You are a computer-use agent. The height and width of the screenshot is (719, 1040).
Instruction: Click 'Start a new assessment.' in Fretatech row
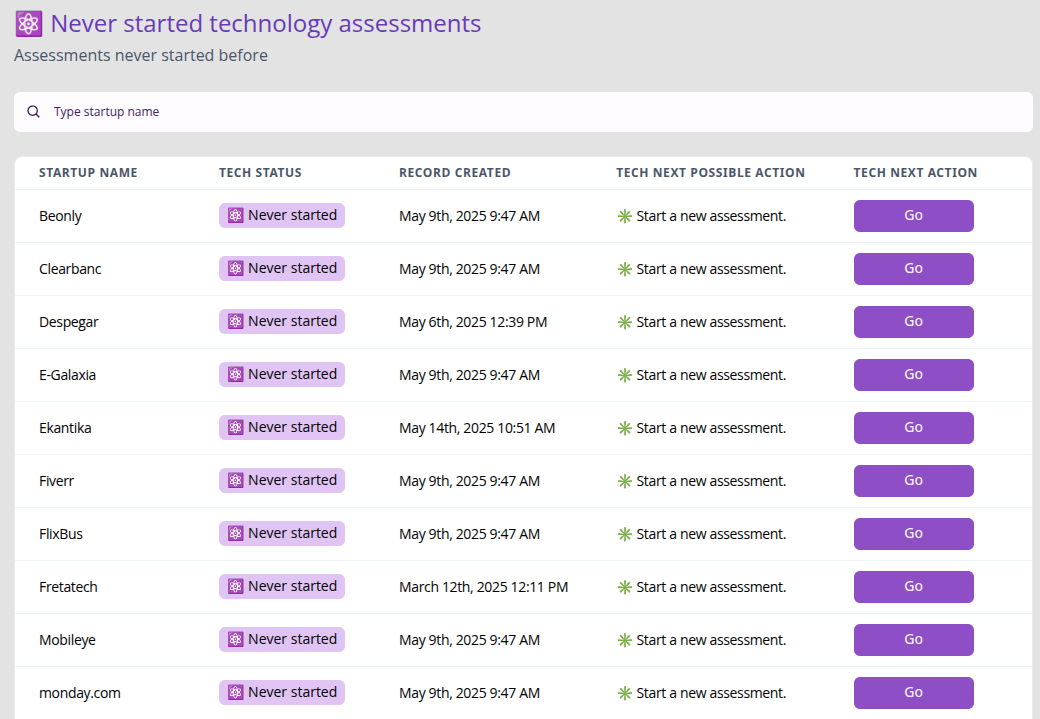point(711,588)
